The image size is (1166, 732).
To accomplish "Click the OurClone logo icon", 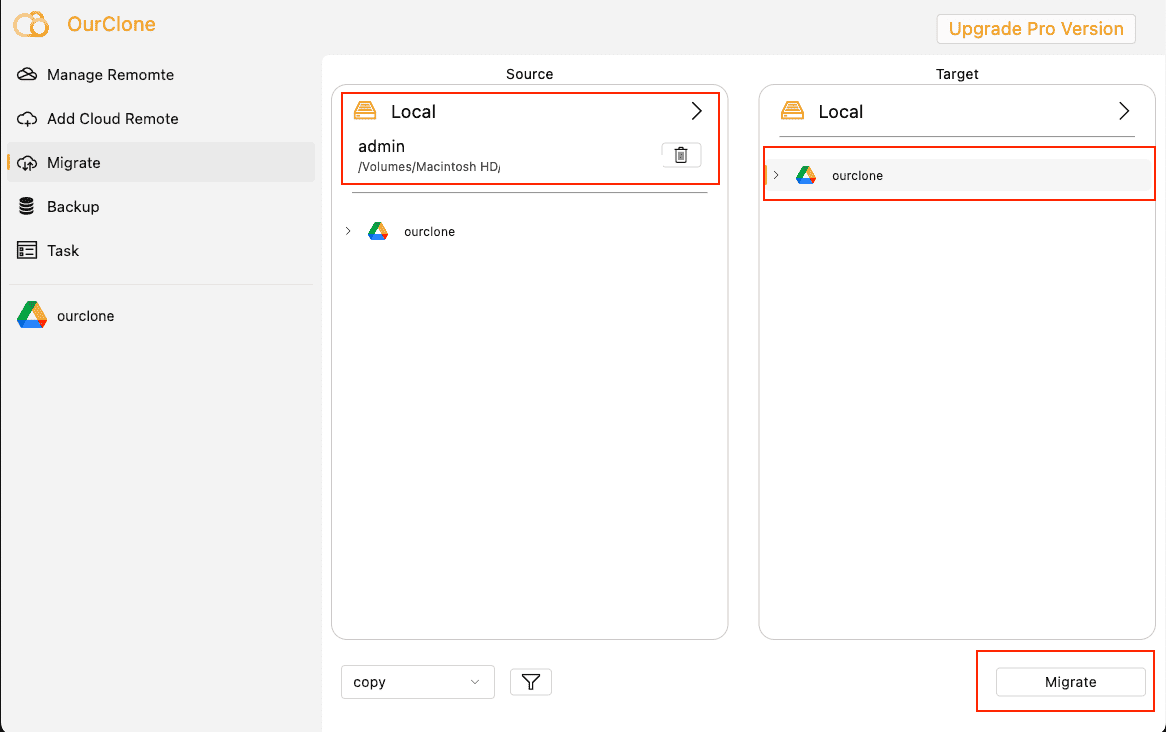I will pos(31,24).
